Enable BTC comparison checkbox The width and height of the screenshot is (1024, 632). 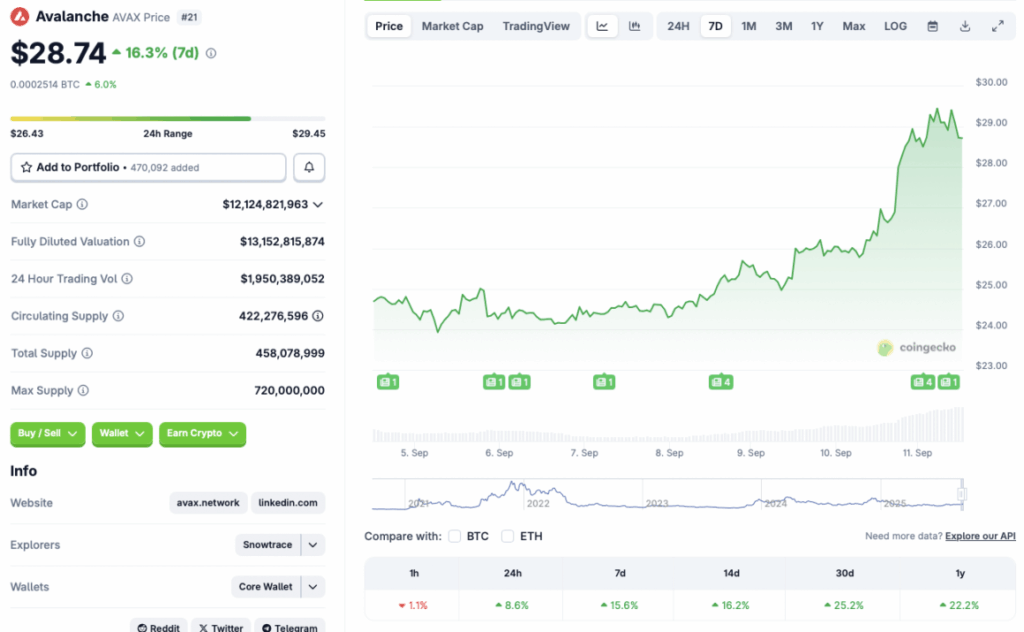[456, 536]
